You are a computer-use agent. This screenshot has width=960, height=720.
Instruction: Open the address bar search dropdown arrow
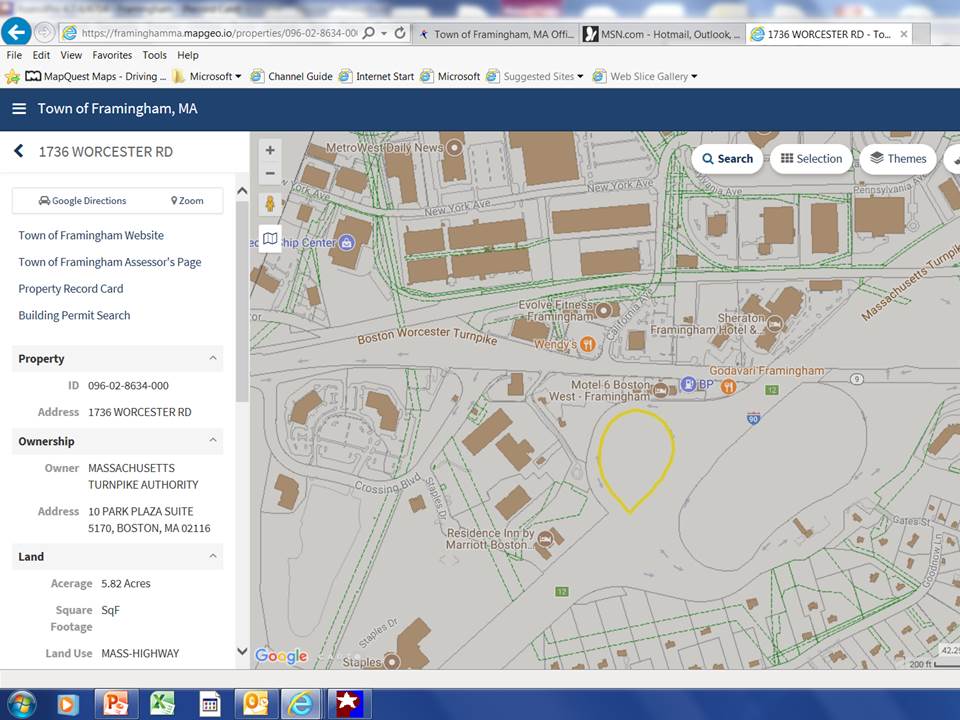coord(384,33)
